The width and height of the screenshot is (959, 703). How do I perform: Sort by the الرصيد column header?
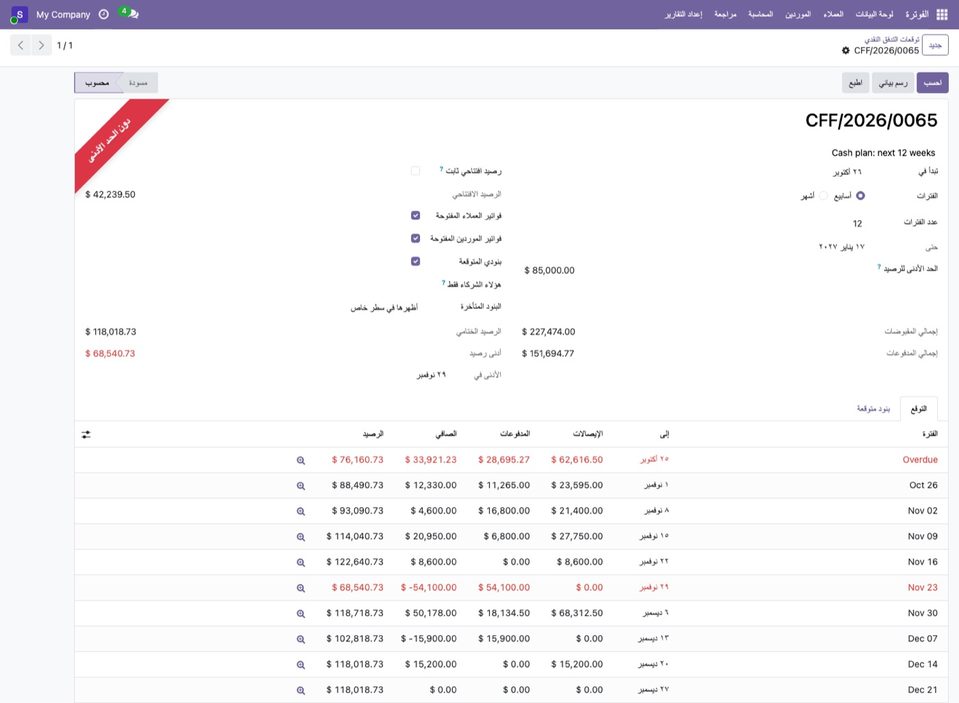tap(372, 434)
